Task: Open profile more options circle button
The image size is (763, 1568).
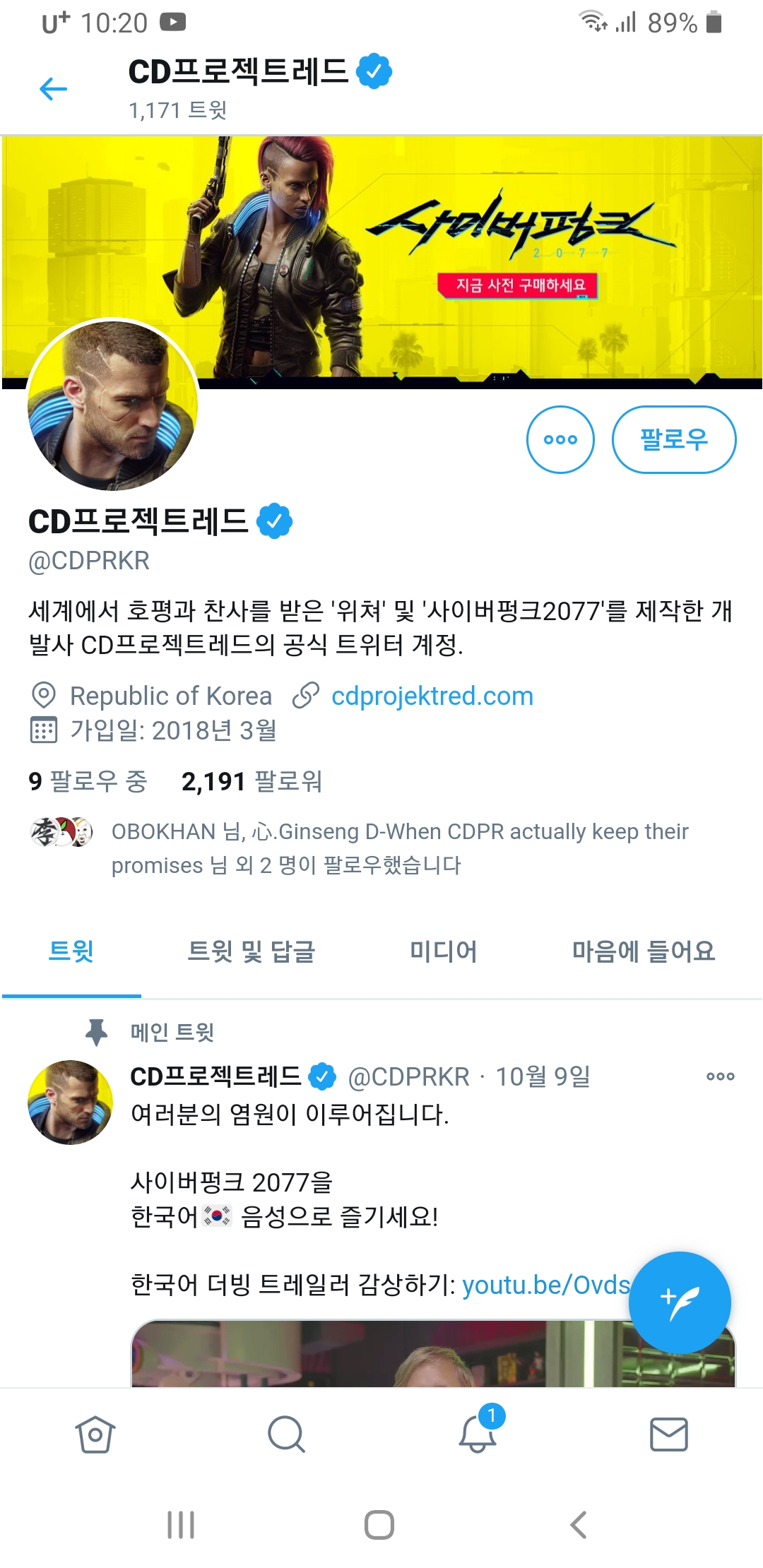Action: point(560,439)
